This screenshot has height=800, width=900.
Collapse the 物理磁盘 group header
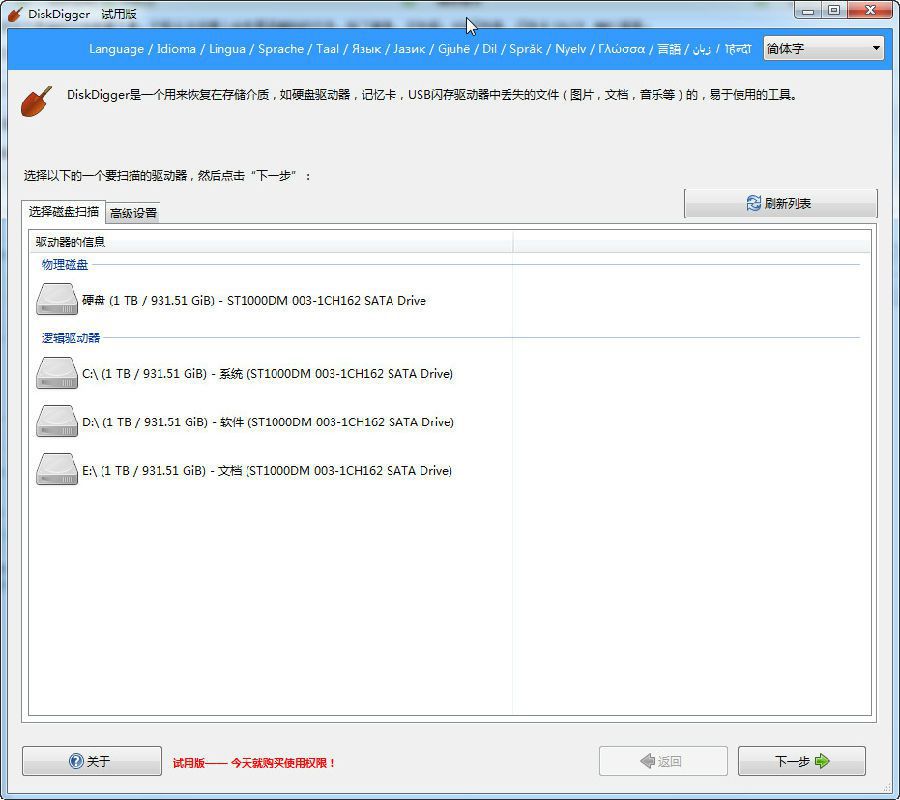[65, 265]
